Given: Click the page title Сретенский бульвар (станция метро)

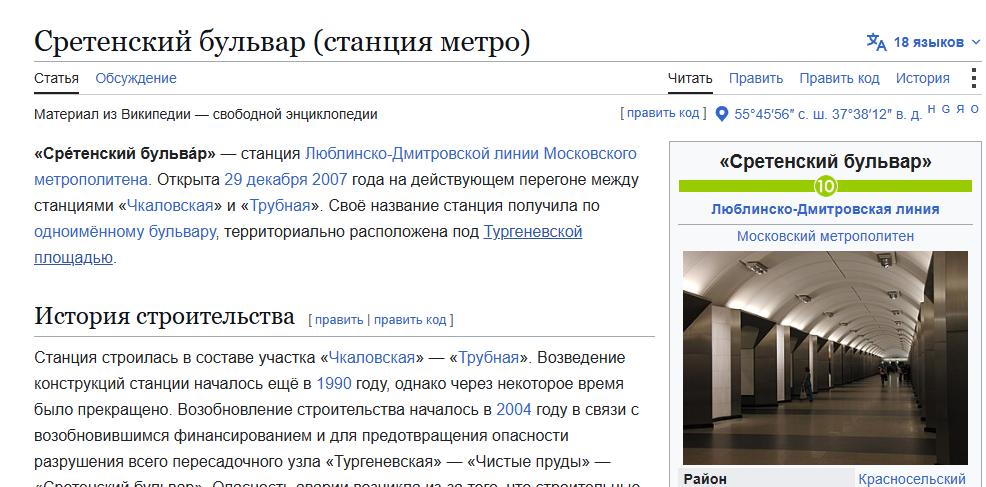Looking at the screenshot, I should tap(282, 42).
